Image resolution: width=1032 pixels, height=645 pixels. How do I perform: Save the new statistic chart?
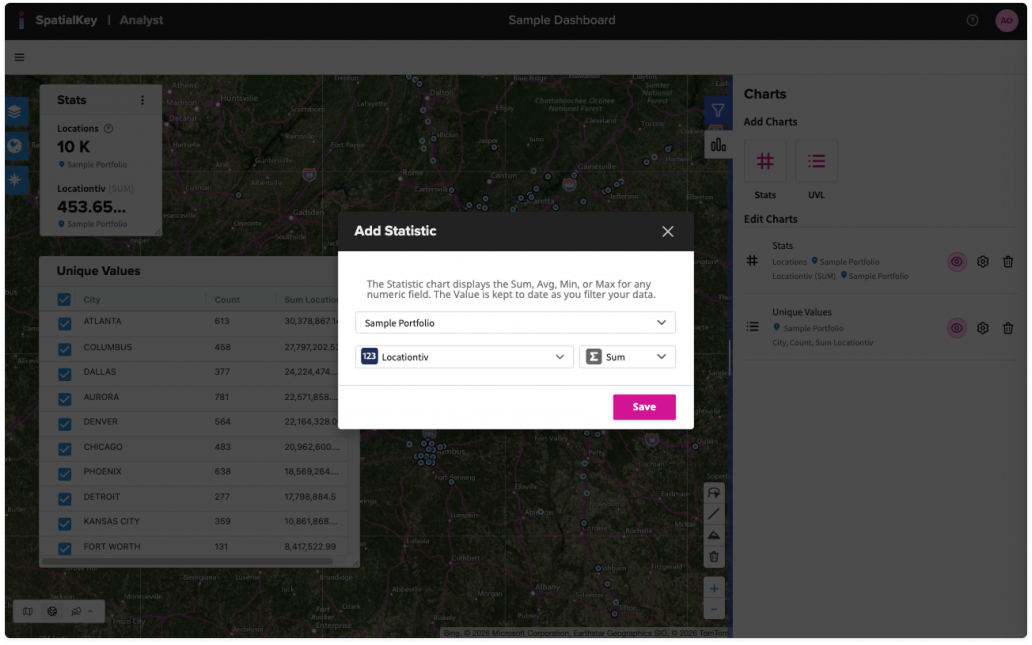click(644, 407)
